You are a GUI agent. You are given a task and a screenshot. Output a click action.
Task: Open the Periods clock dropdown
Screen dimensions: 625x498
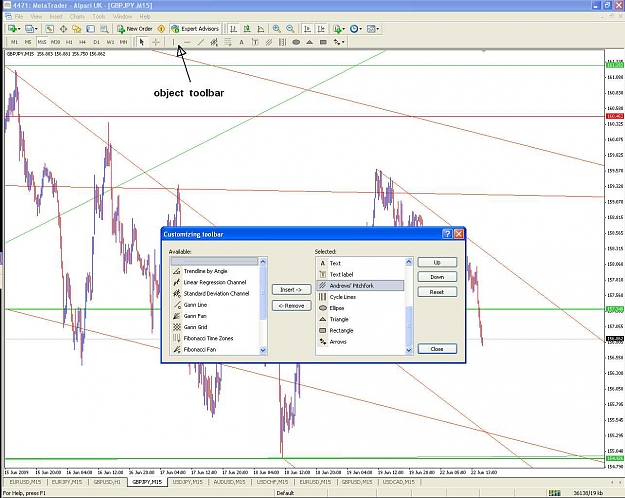pos(360,29)
